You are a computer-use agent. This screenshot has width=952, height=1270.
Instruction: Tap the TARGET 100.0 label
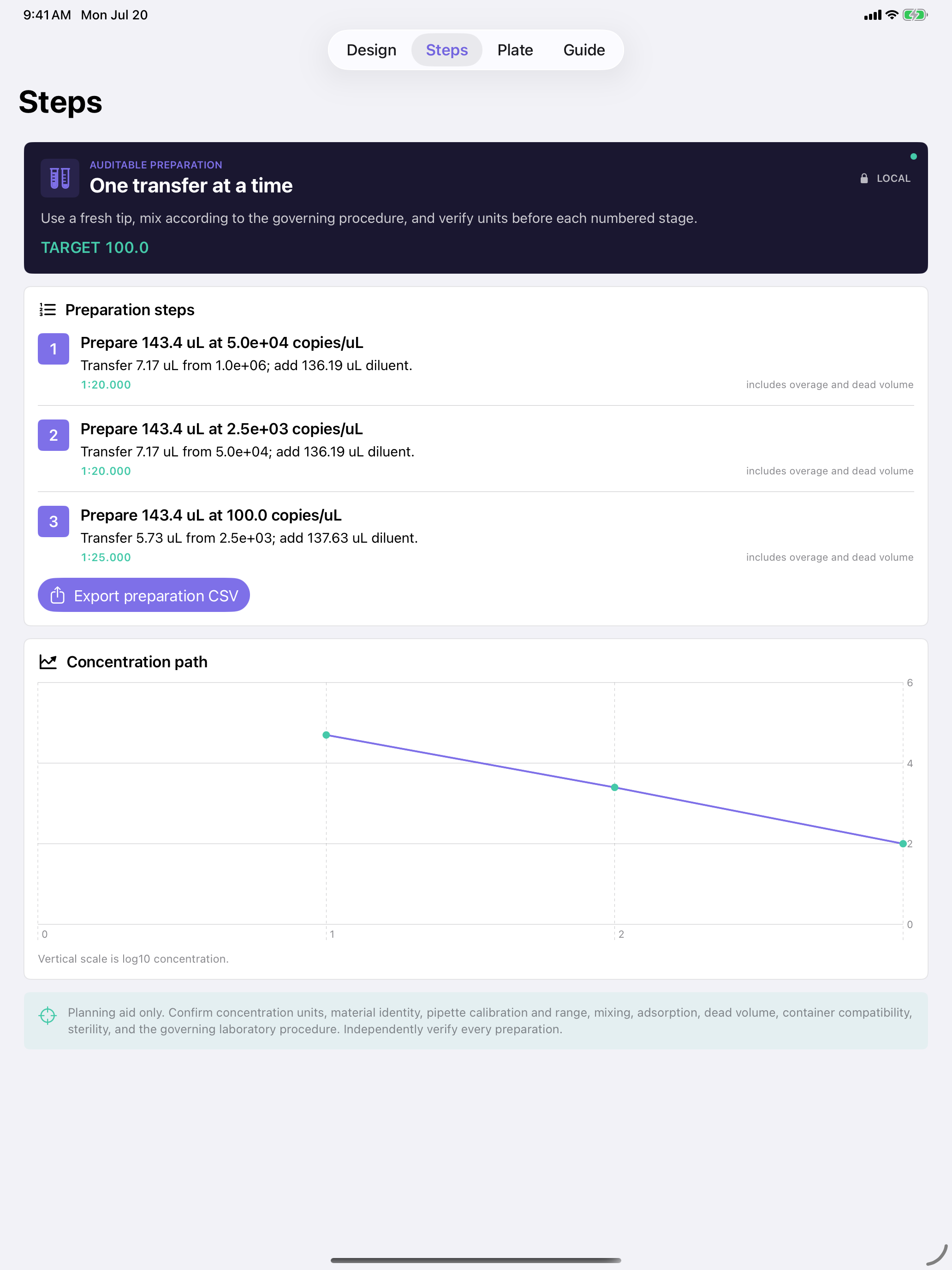95,247
